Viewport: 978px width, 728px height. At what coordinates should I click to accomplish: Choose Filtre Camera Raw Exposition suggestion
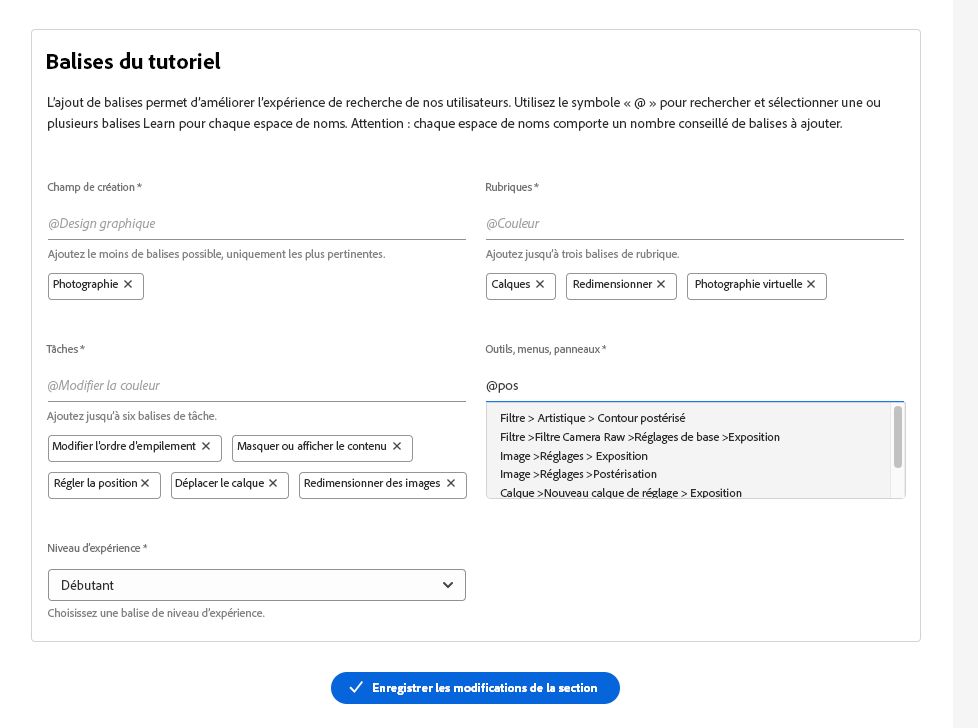[639, 437]
